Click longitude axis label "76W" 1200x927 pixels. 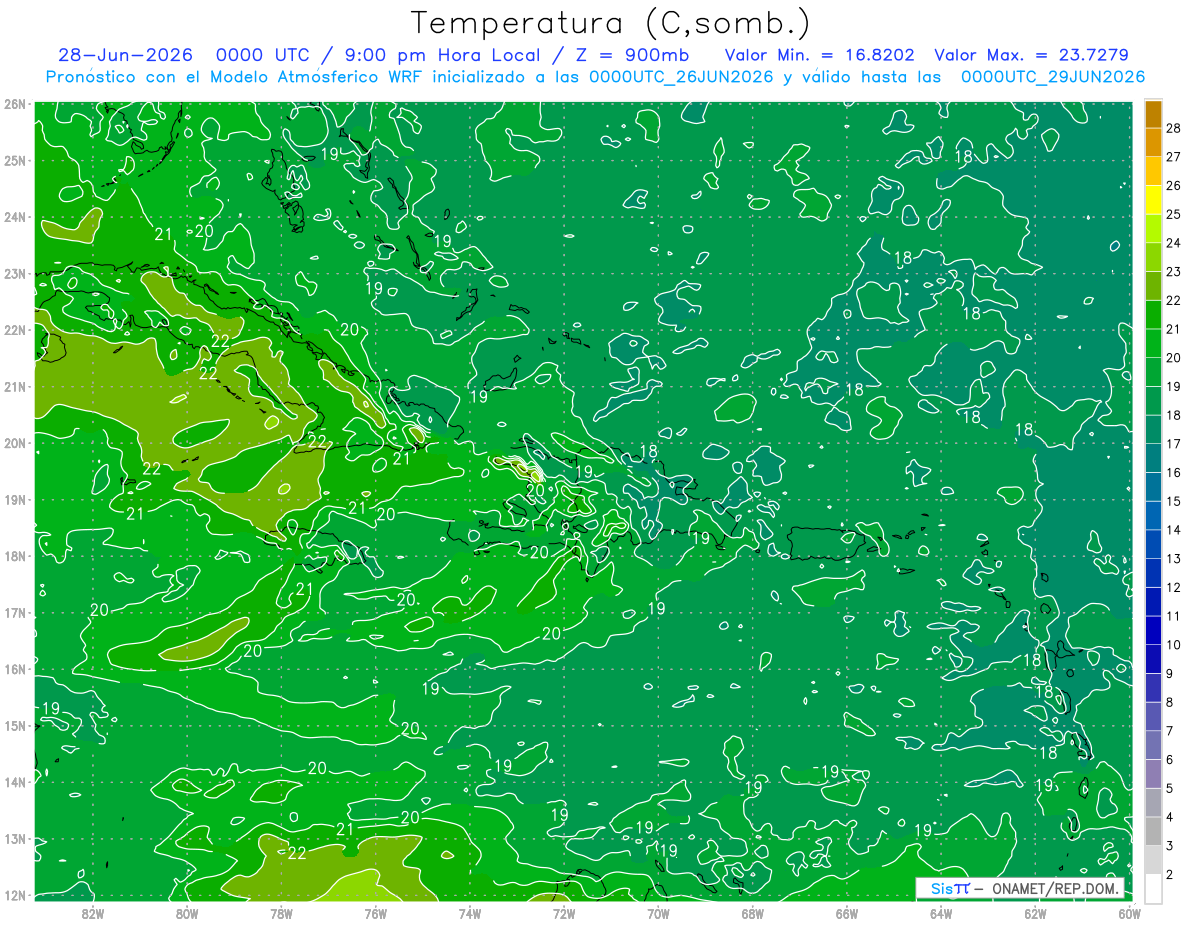(375, 912)
